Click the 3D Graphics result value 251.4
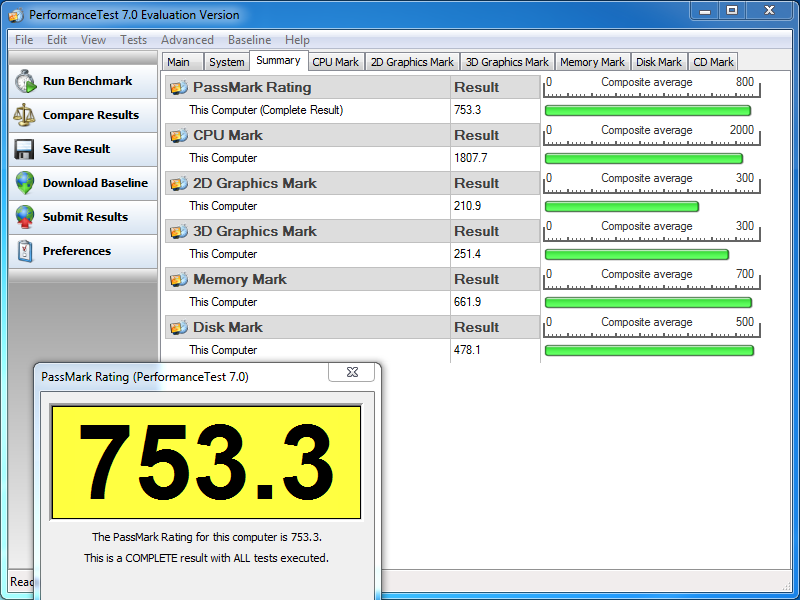The height and width of the screenshot is (600, 800). tap(467, 254)
